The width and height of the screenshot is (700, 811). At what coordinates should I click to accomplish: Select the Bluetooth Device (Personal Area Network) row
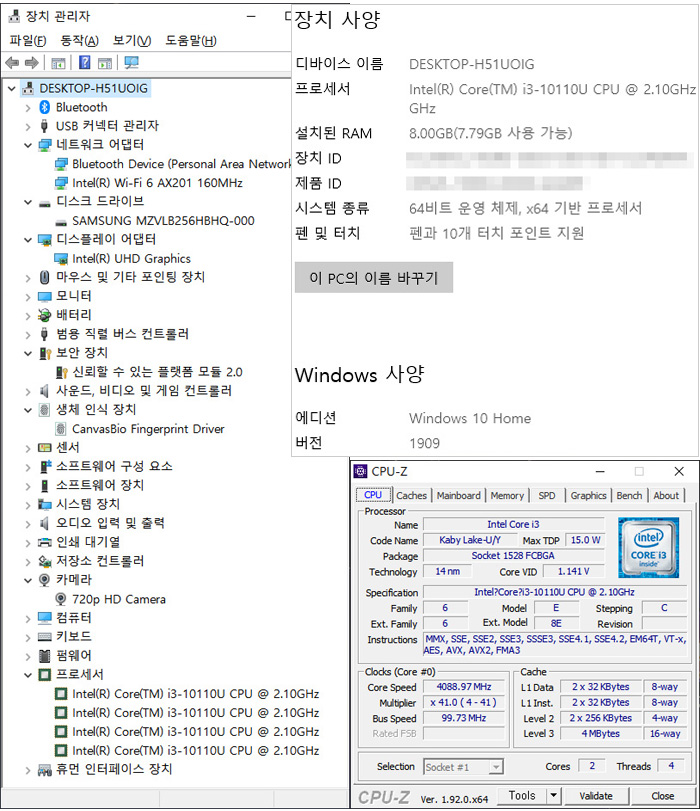[174, 164]
